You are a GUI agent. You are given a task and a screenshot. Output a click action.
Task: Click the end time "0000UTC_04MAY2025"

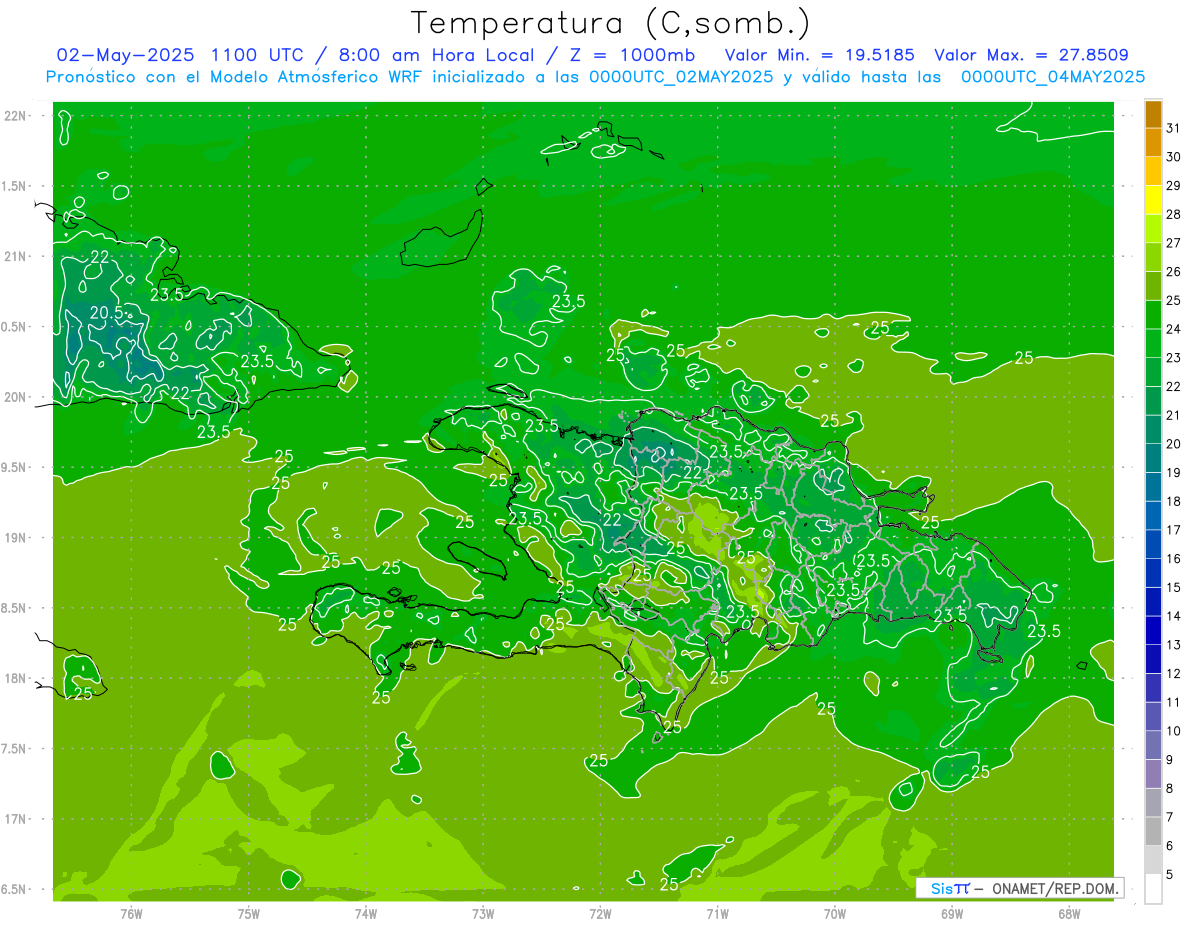click(1053, 77)
